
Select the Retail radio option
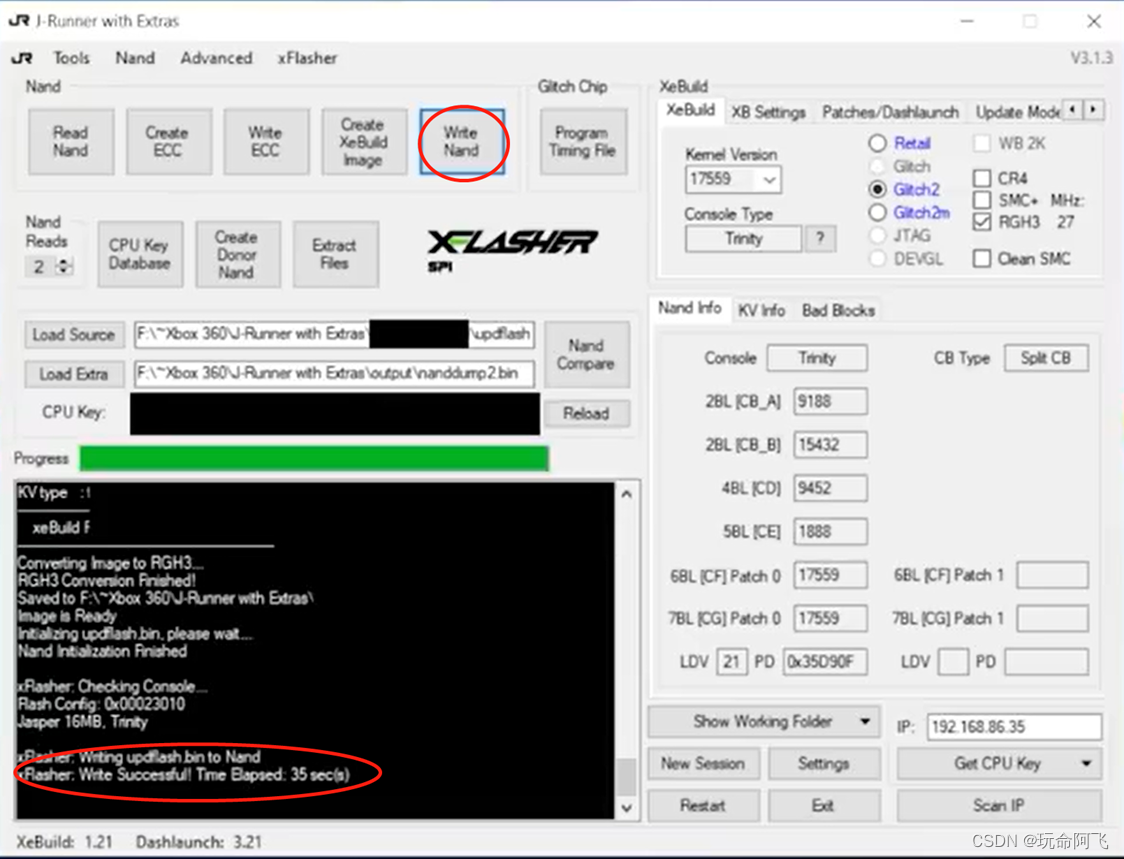pyautogui.click(x=877, y=143)
